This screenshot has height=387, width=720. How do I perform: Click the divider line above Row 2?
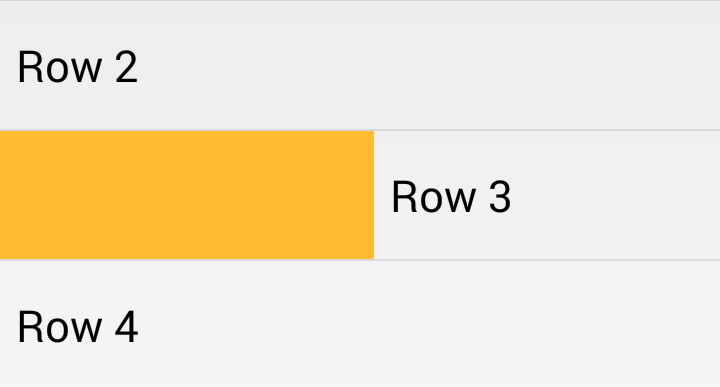pos(360,0)
